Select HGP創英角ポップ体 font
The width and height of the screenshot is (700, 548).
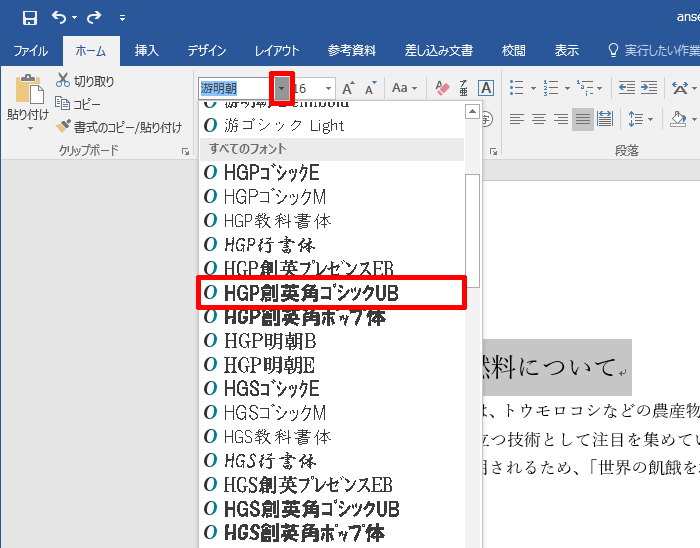tap(332, 318)
